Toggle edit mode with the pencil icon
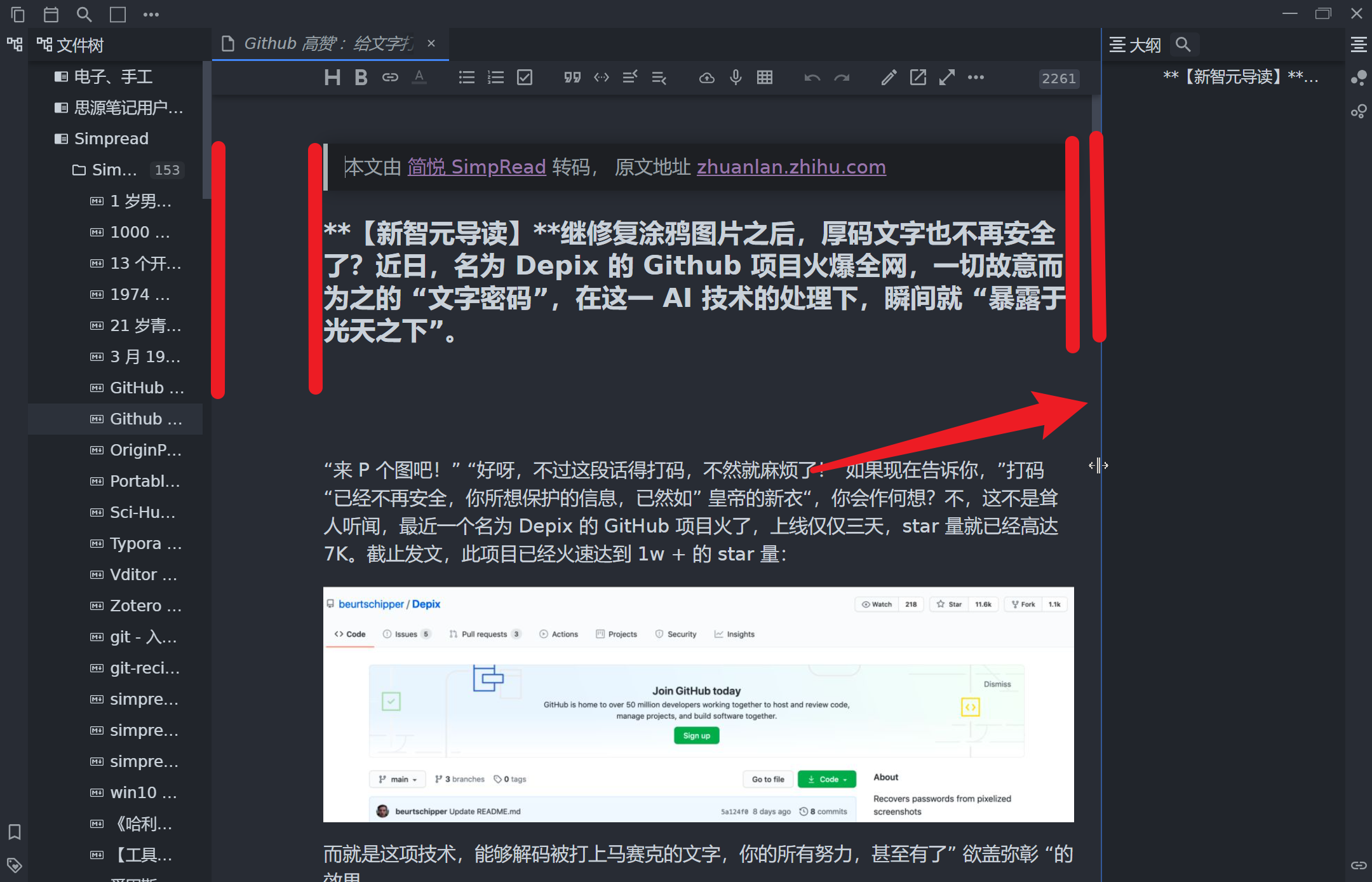The width and height of the screenshot is (1372, 882). point(889,78)
